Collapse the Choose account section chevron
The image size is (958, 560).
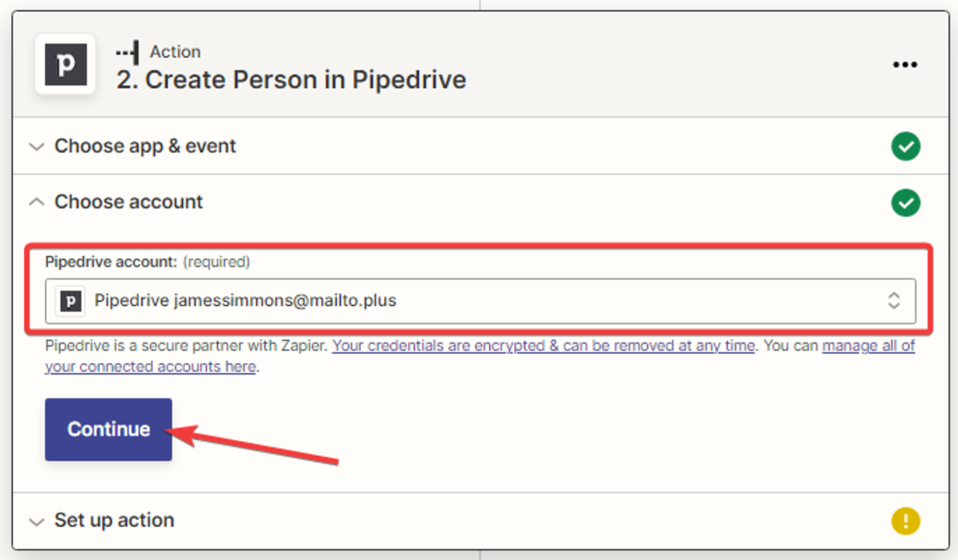click(37, 202)
